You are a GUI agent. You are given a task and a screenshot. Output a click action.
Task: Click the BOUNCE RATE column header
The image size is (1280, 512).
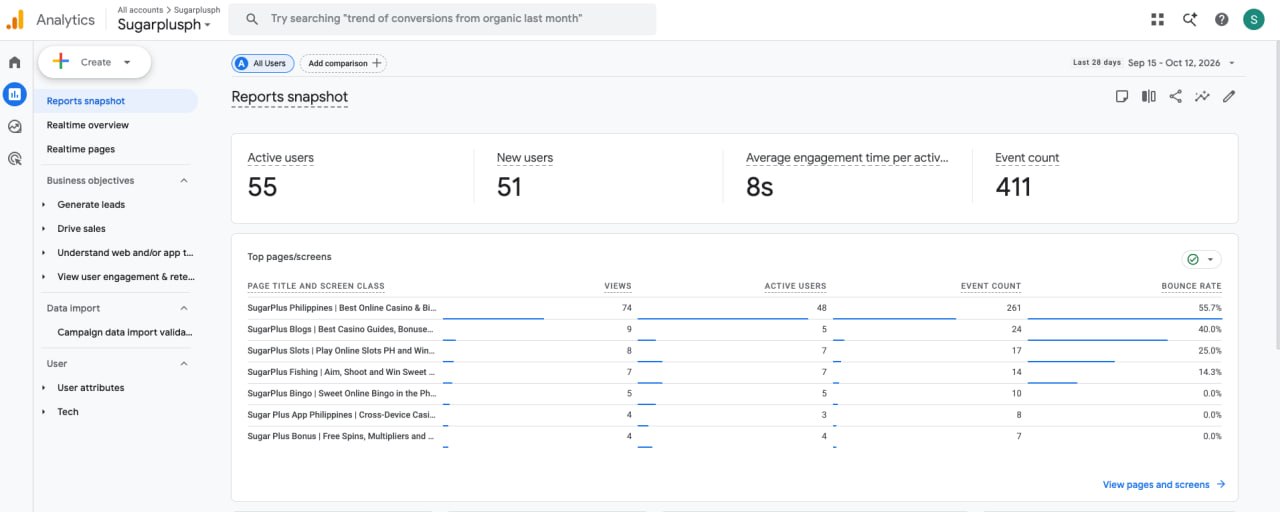click(x=1192, y=286)
